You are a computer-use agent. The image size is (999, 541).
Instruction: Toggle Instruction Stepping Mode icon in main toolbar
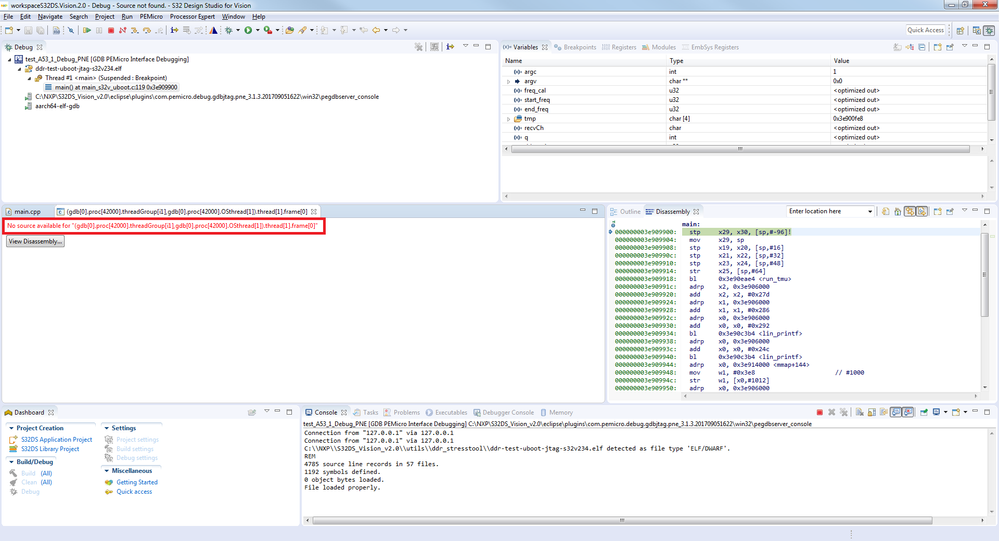(x=174, y=30)
